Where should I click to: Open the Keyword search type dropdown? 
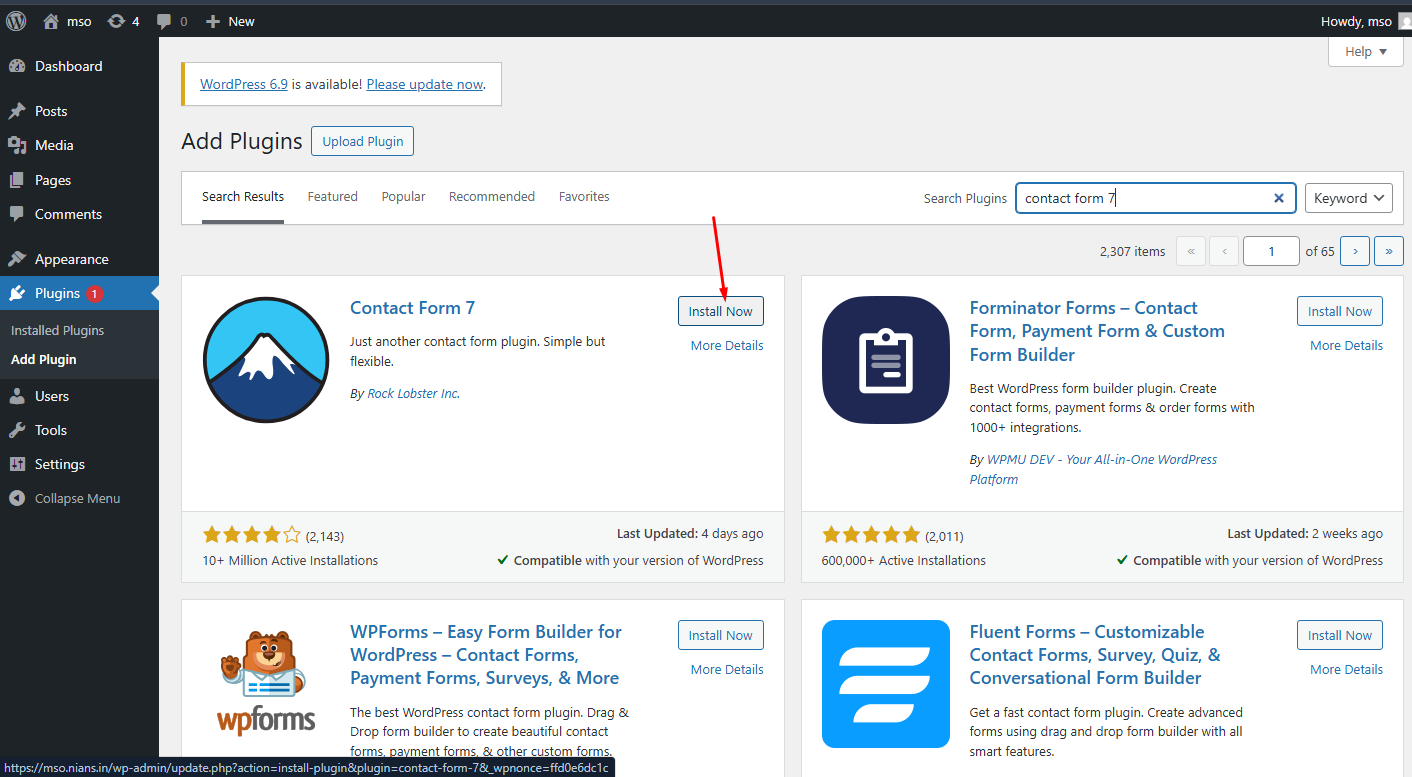(1348, 198)
